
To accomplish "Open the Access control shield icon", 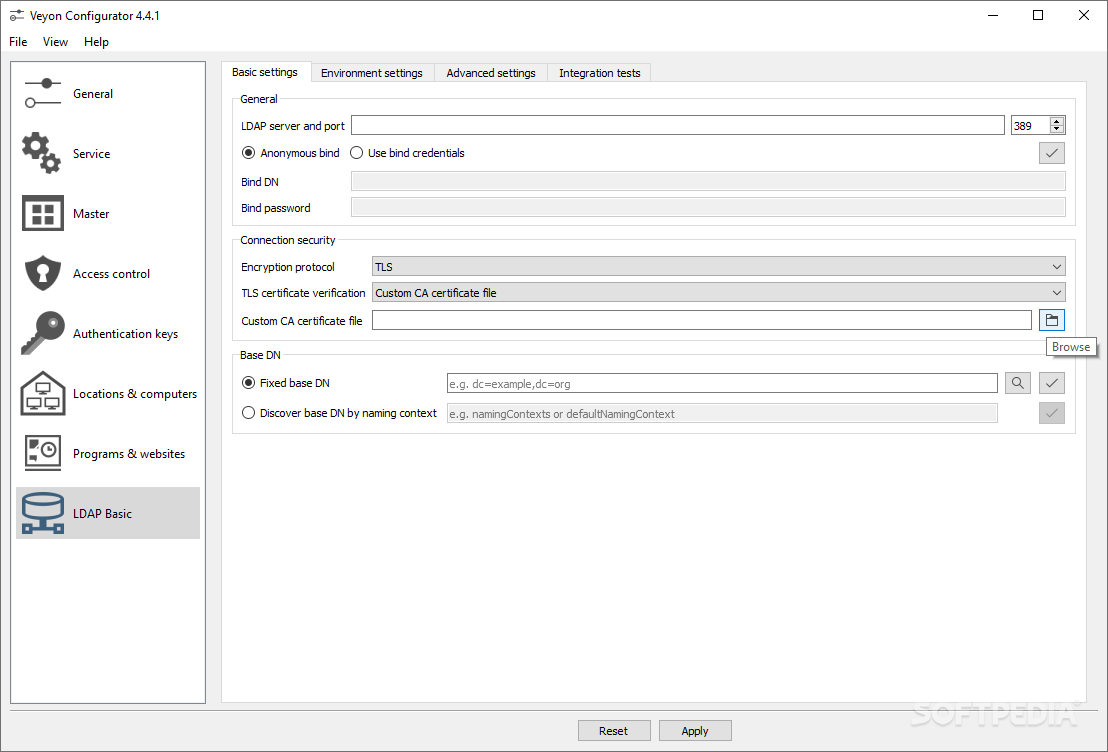I will [42, 274].
